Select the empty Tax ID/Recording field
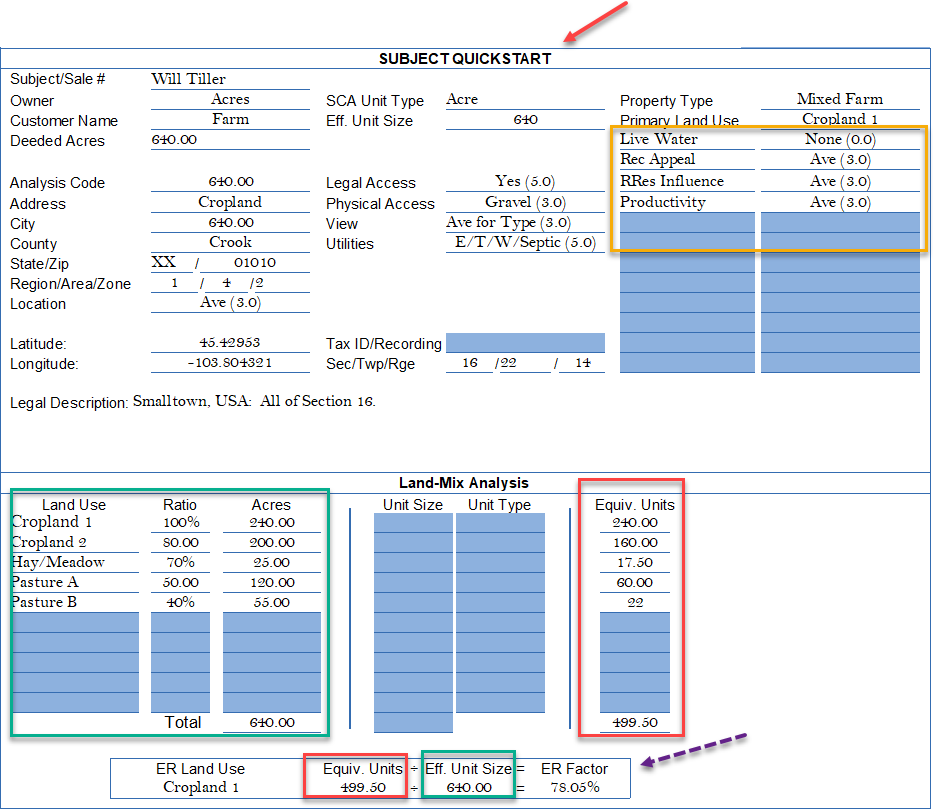Image resolution: width=934 pixels, height=809 pixels. pyautogui.click(x=525, y=343)
